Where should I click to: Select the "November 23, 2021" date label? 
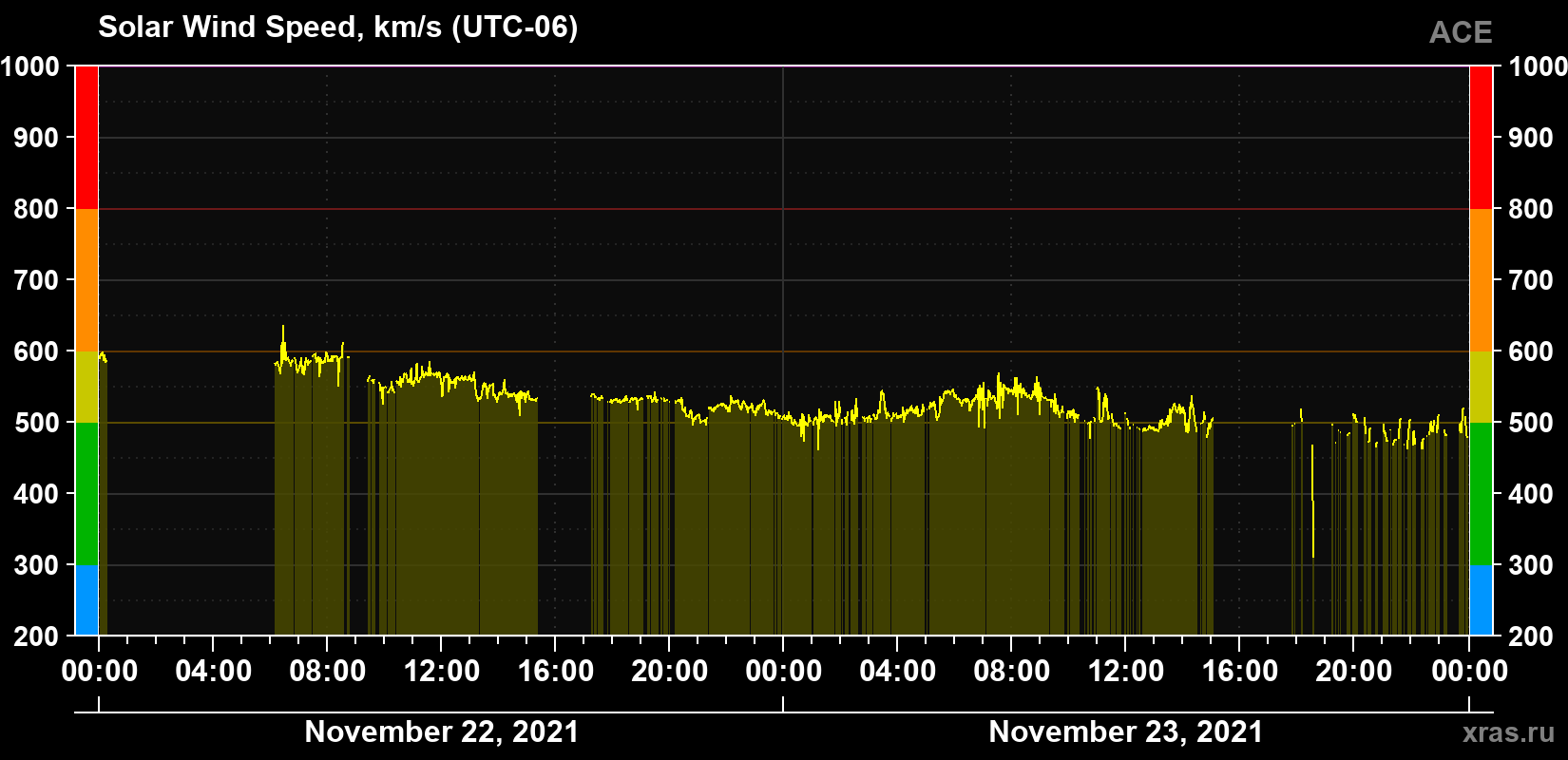[x=1125, y=731]
